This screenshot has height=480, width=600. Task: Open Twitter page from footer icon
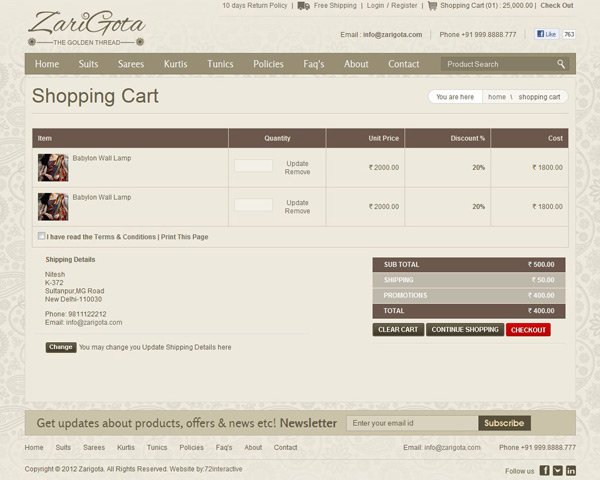pyautogui.click(x=558, y=470)
